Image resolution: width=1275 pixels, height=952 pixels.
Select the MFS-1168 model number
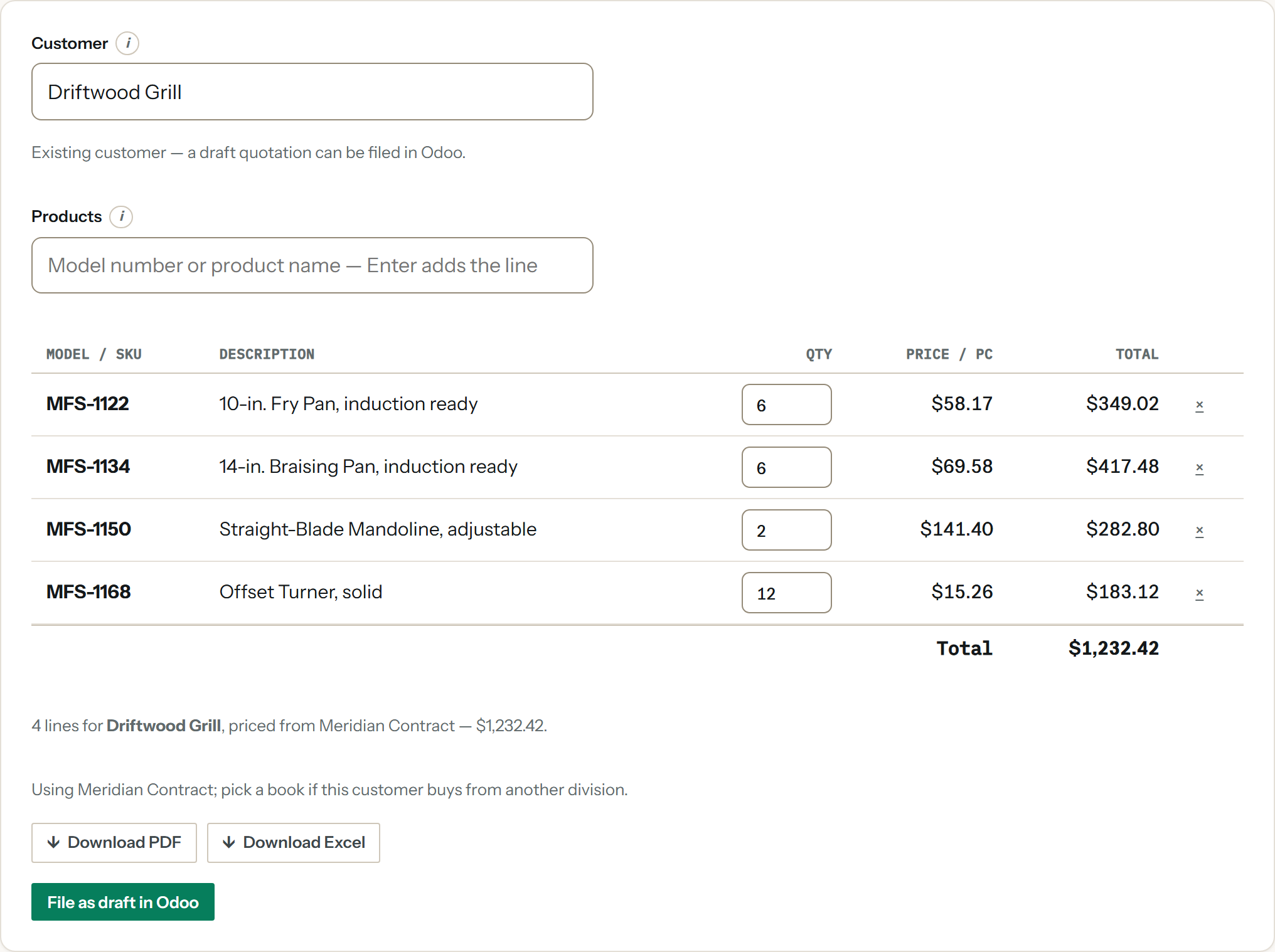pos(88,592)
